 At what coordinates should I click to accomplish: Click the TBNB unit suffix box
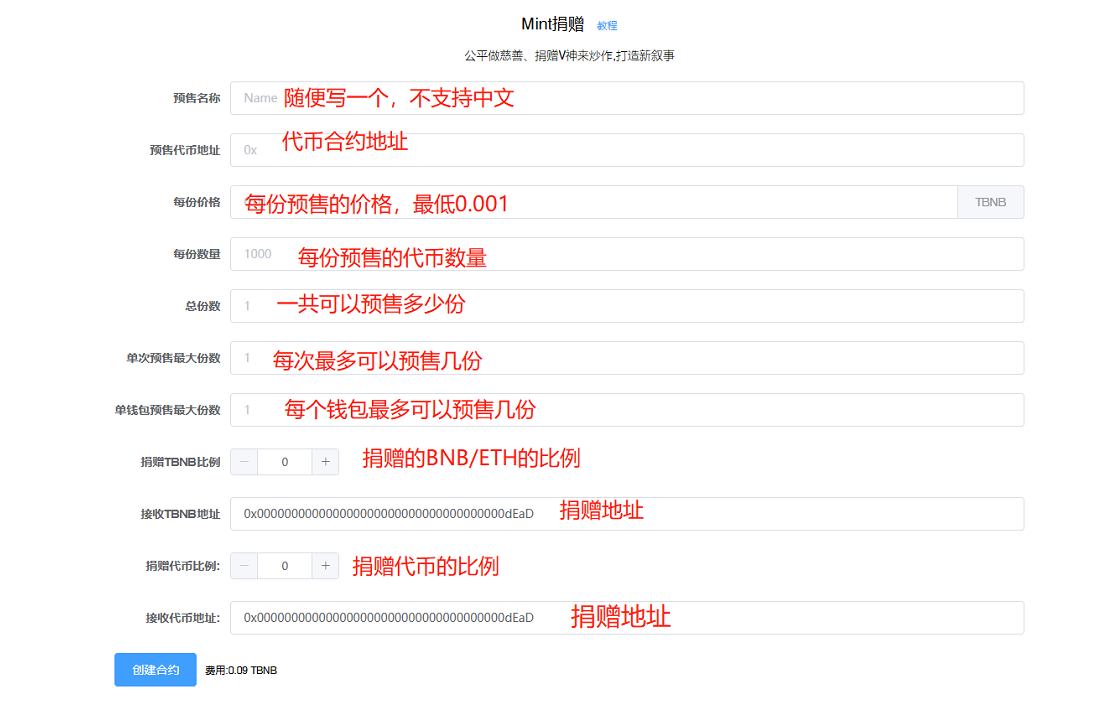990,202
